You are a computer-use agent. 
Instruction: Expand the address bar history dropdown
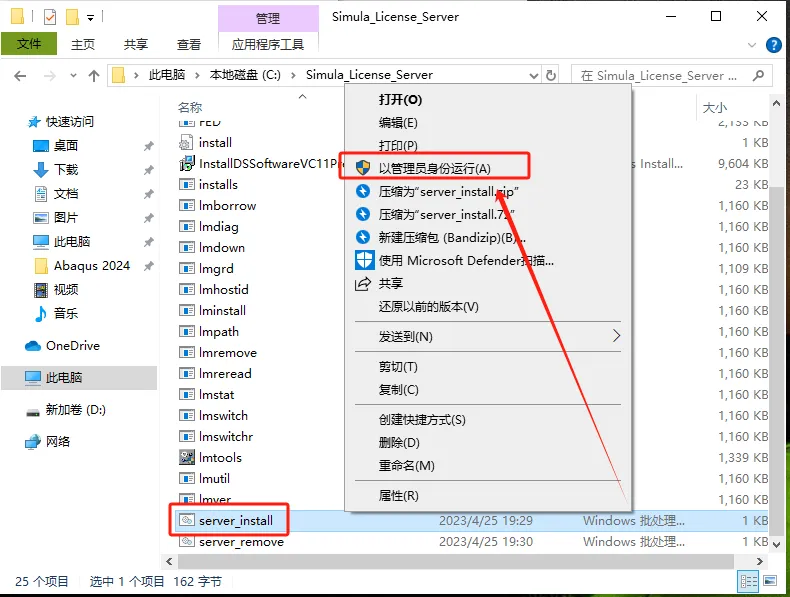click(534, 76)
